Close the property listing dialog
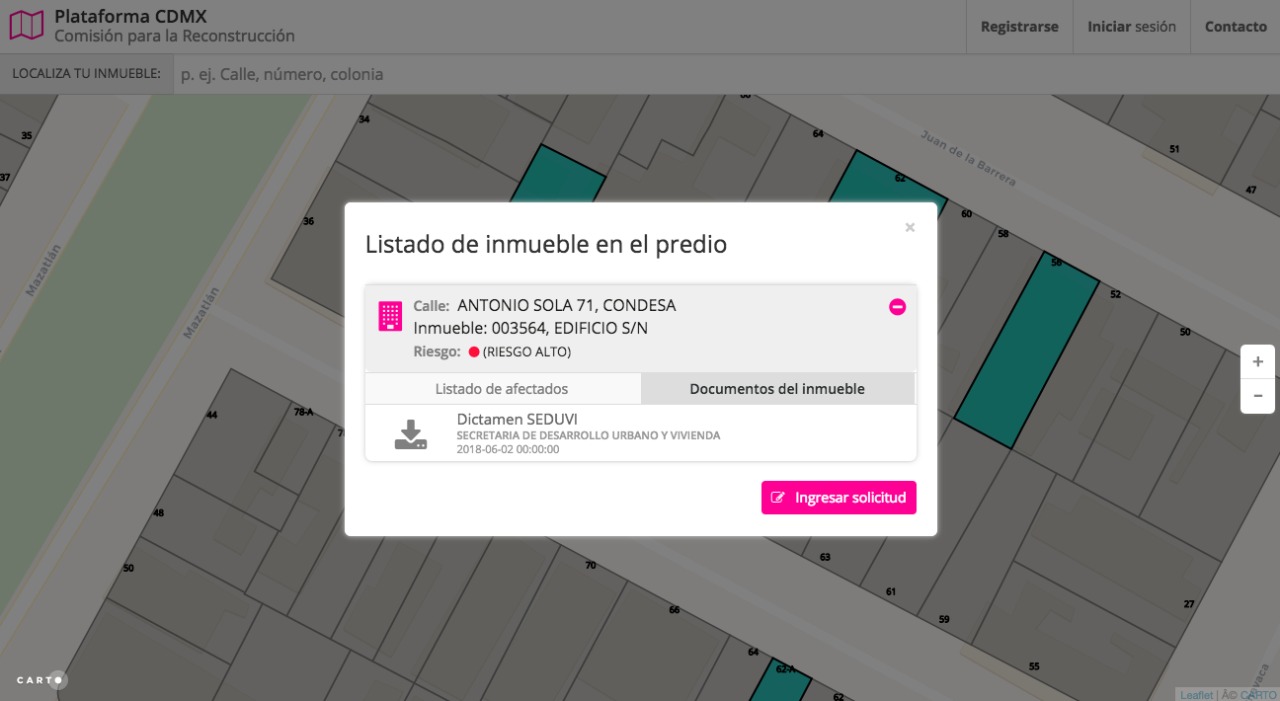The height and width of the screenshot is (701, 1280). pyautogui.click(x=909, y=228)
